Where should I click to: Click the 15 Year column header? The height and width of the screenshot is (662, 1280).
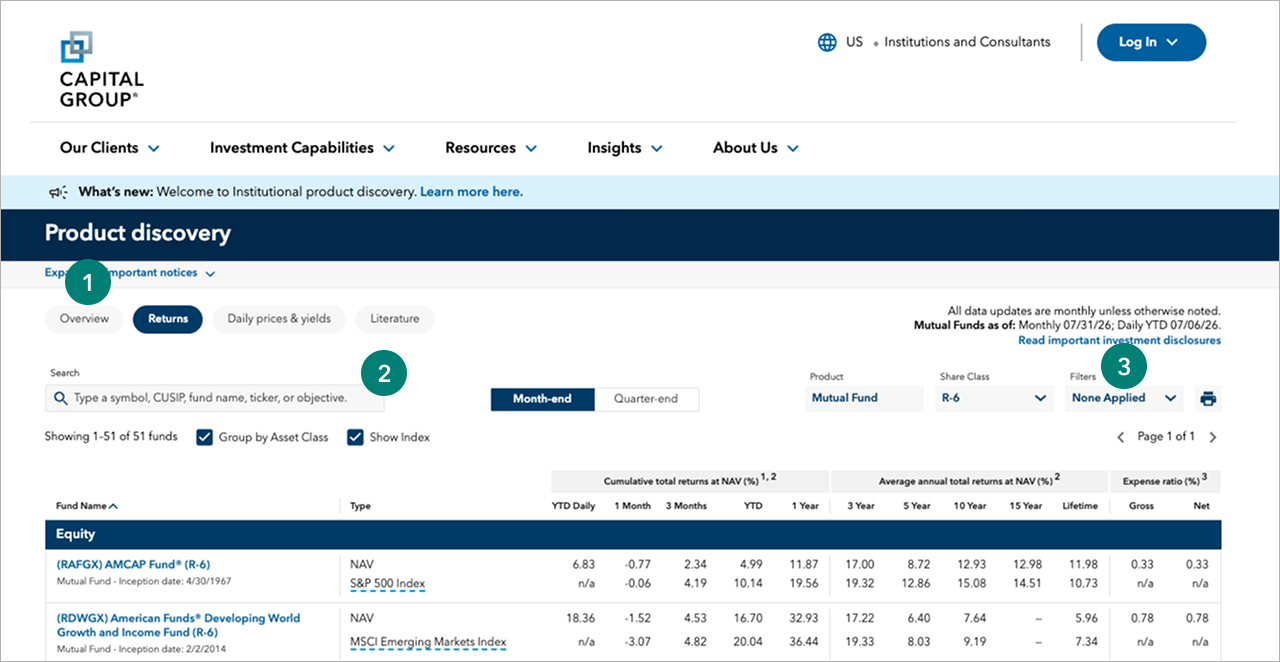[1026, 506]
